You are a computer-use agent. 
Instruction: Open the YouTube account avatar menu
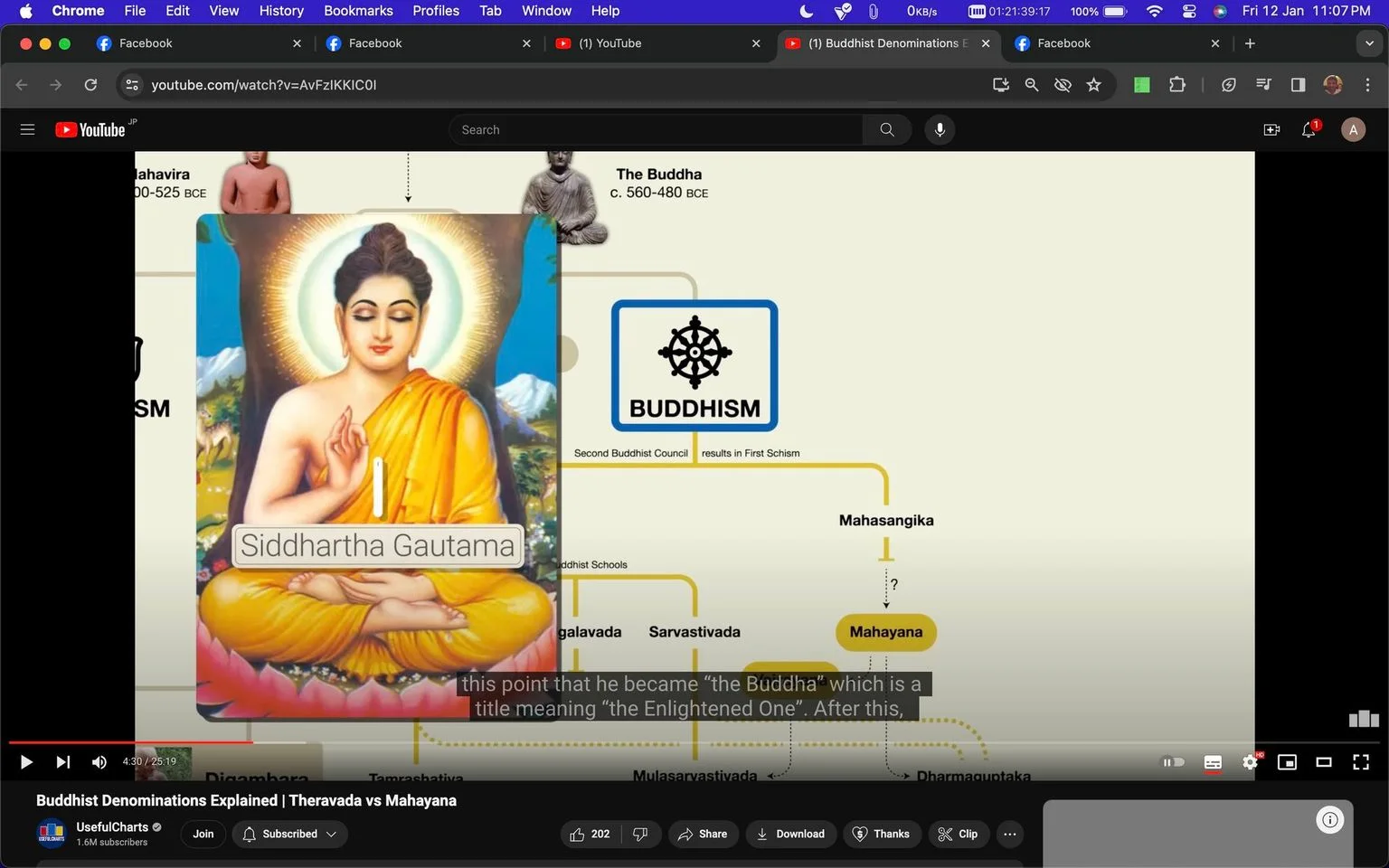point(1353,130)
